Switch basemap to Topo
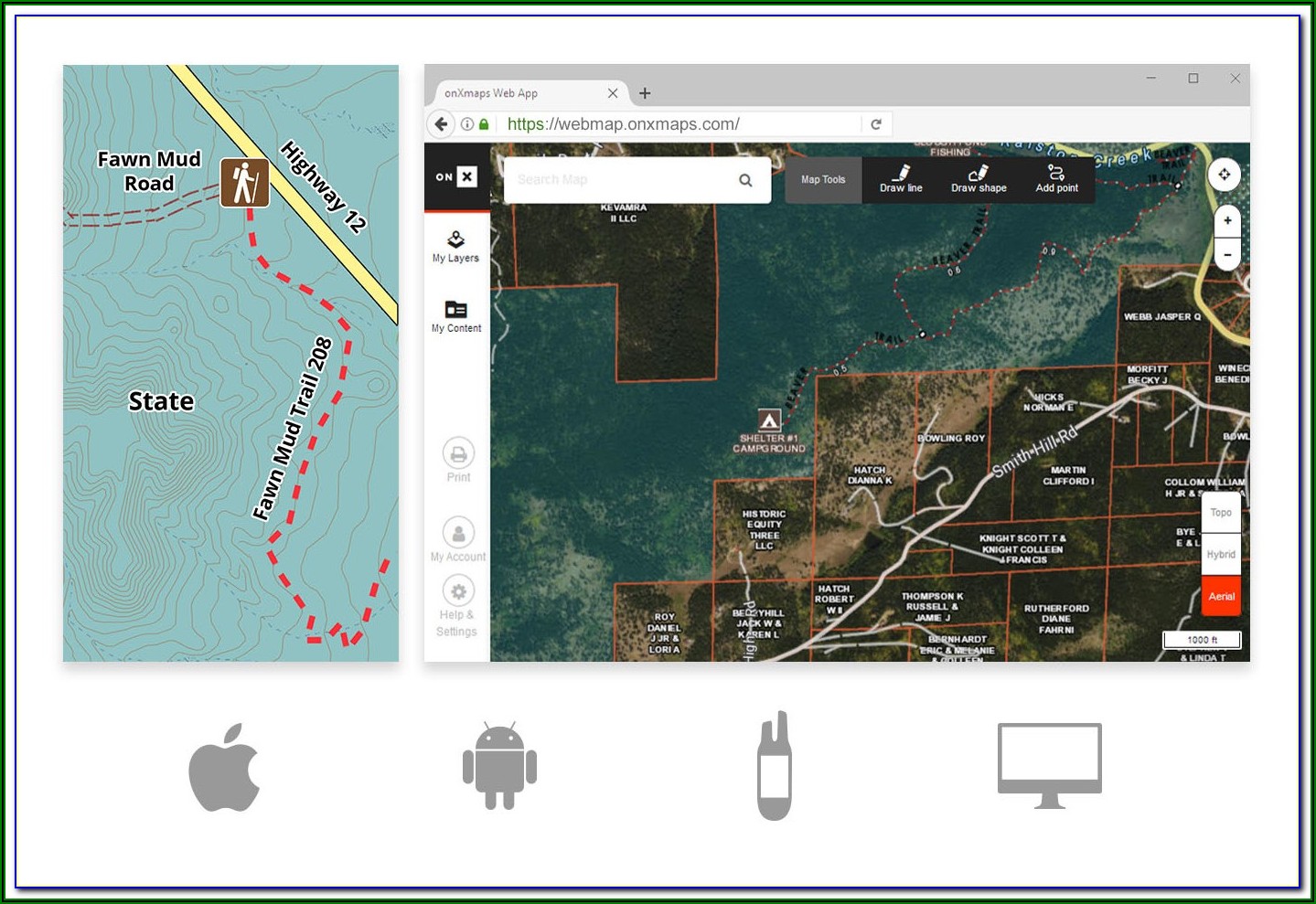The height and width of the screenshot is (904, 1316). (x=1221, y=513)
